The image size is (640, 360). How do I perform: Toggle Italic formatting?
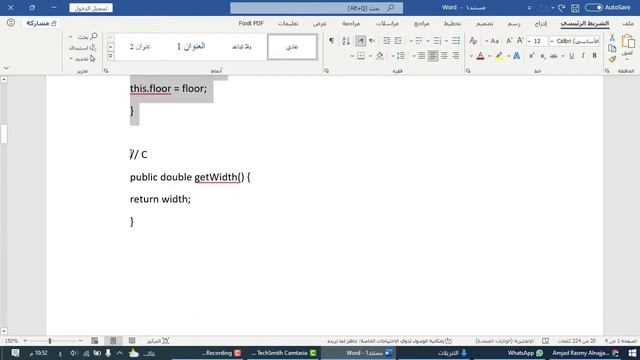583,56
